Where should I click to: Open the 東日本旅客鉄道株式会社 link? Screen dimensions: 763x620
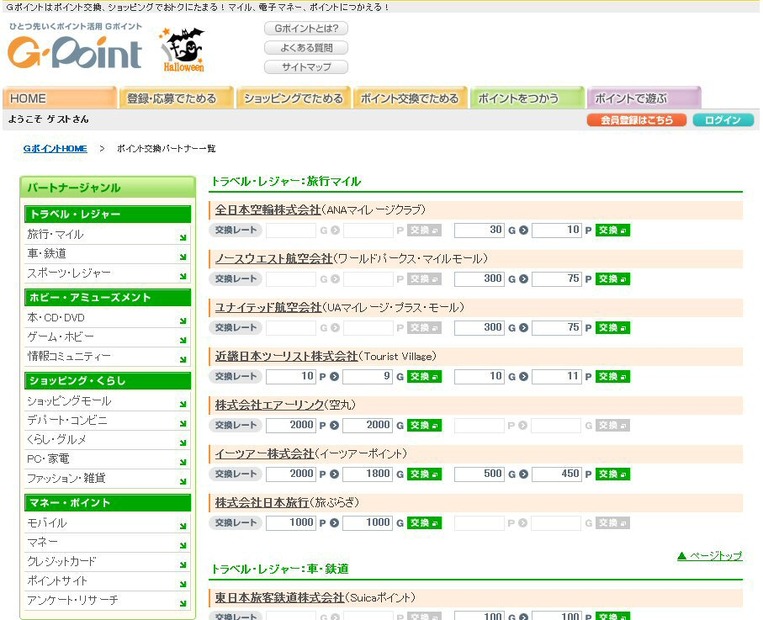[279, 598]
